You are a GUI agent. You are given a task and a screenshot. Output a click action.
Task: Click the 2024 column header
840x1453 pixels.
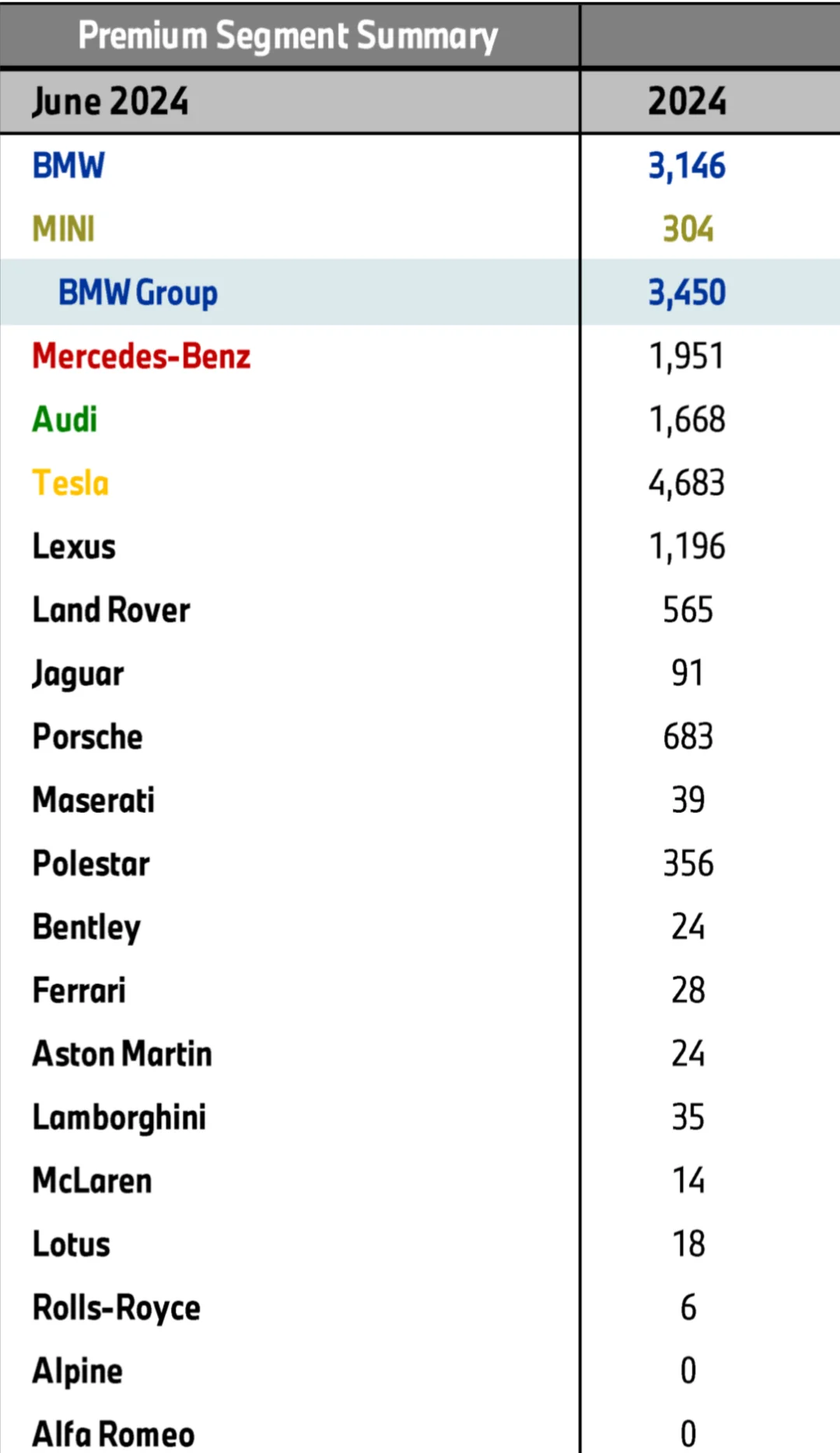click(x=688, y=102)
